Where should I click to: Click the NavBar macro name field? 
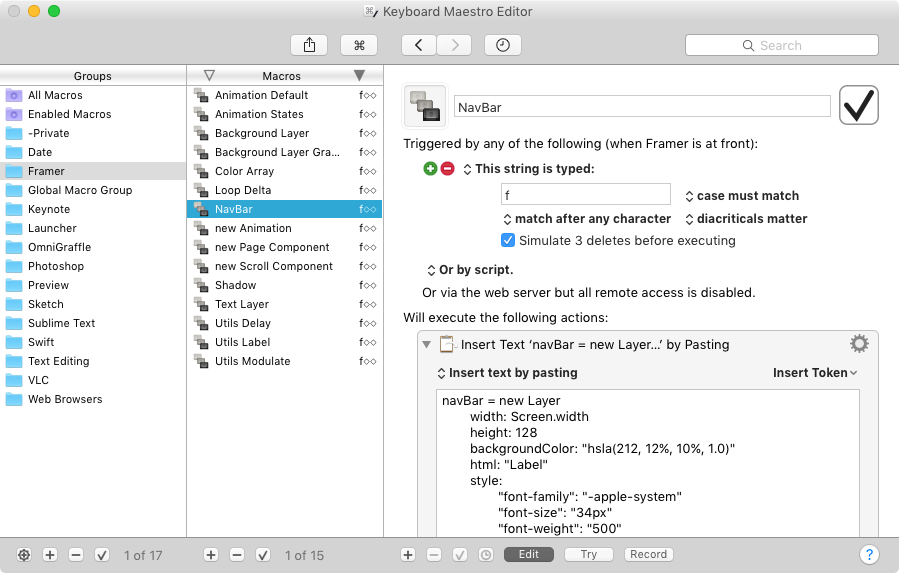point(642,107)
